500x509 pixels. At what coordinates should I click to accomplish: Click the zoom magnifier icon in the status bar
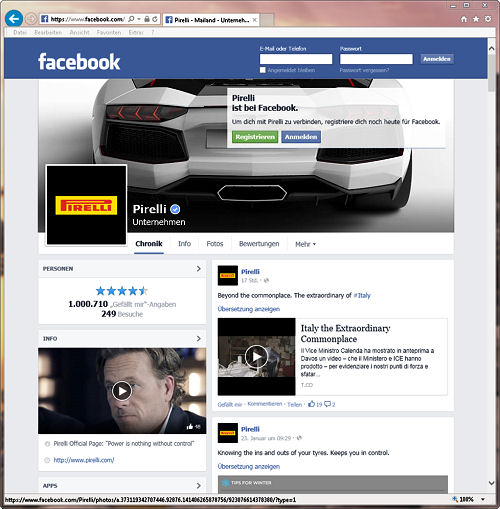coord(455,499)
